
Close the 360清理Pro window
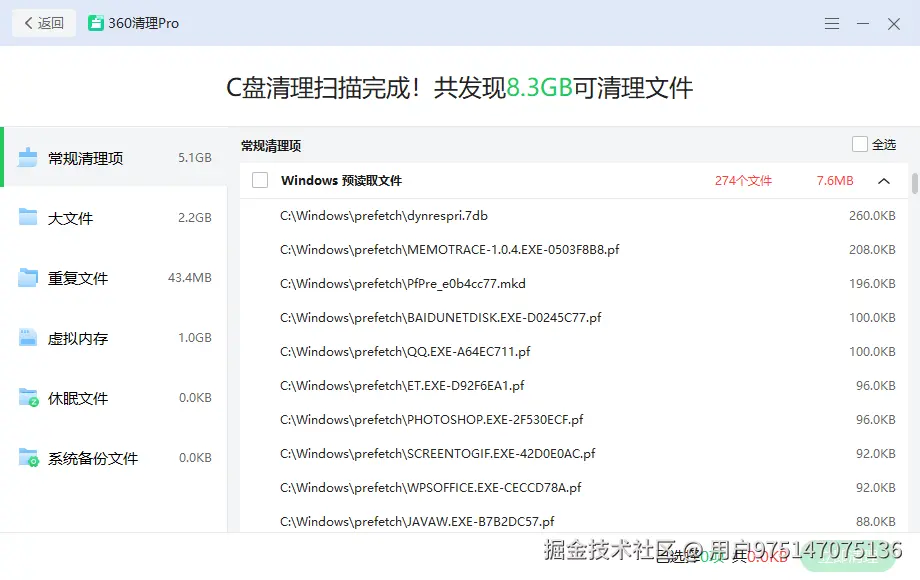pyautogui.click(x=894, y=23)
